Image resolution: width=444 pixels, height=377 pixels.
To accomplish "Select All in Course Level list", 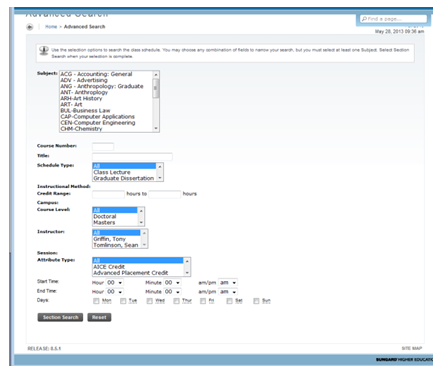I will coord(115,210).
